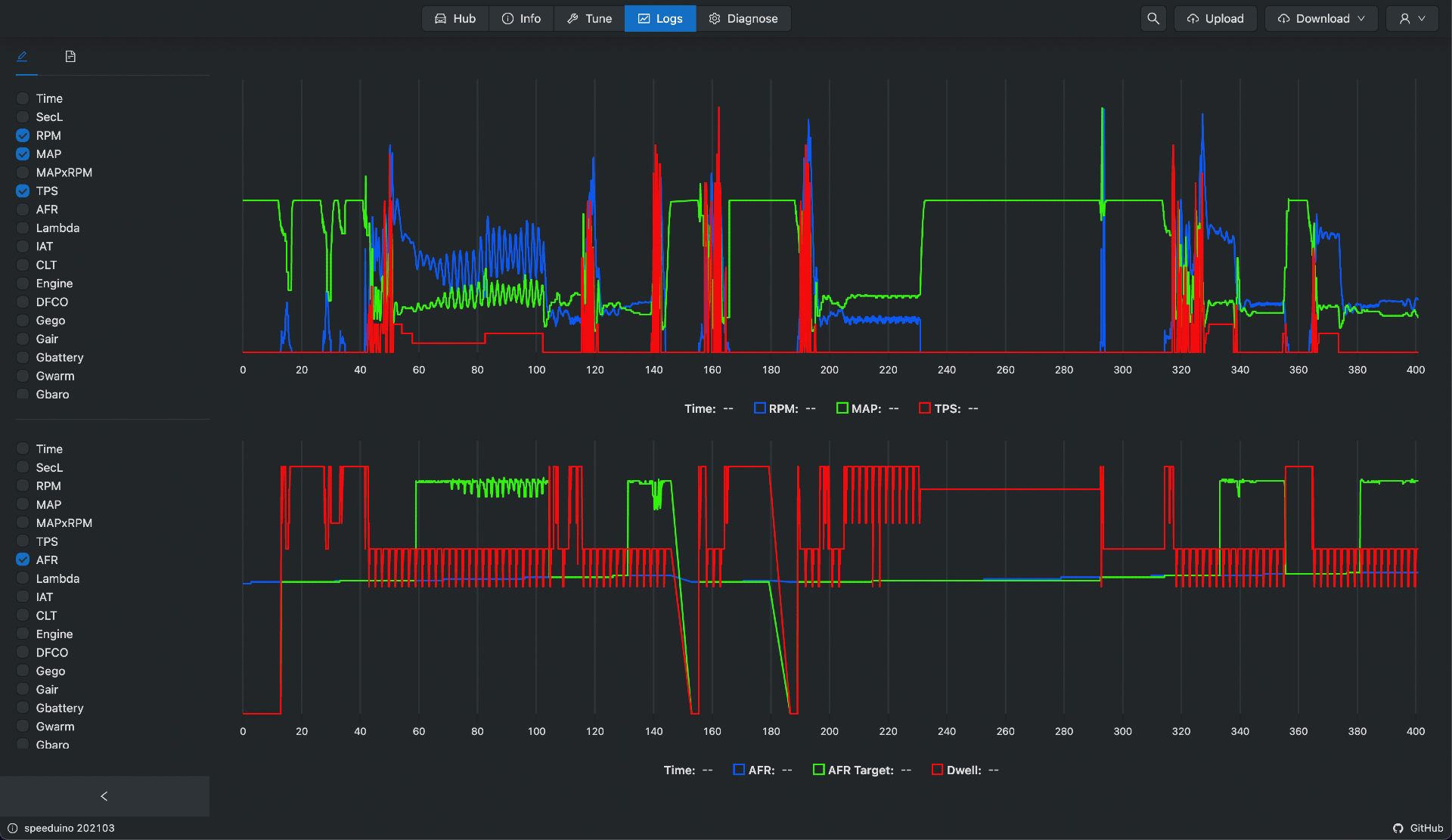Screen dimensions: 1452x840
Task: Select the files document tab icon
Action: pos(70,56)
